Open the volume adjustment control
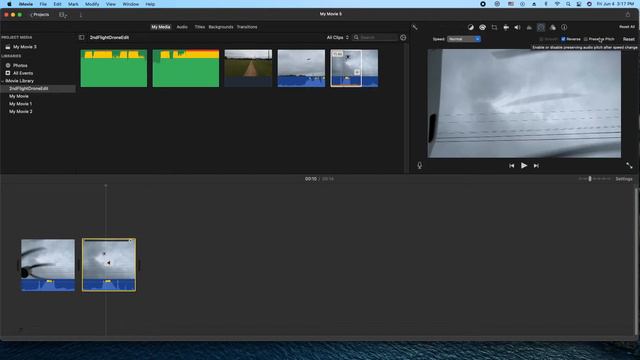The width and height of the screenshot is (640, 360). pos(518,27)
